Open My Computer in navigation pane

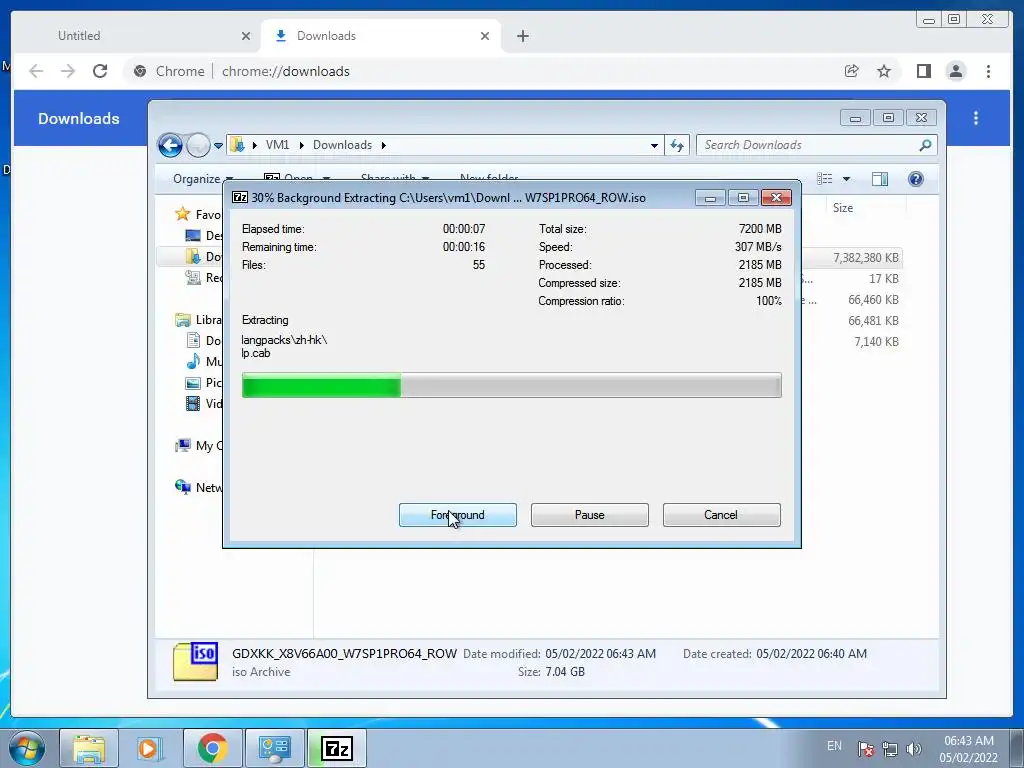click(199, 445)
